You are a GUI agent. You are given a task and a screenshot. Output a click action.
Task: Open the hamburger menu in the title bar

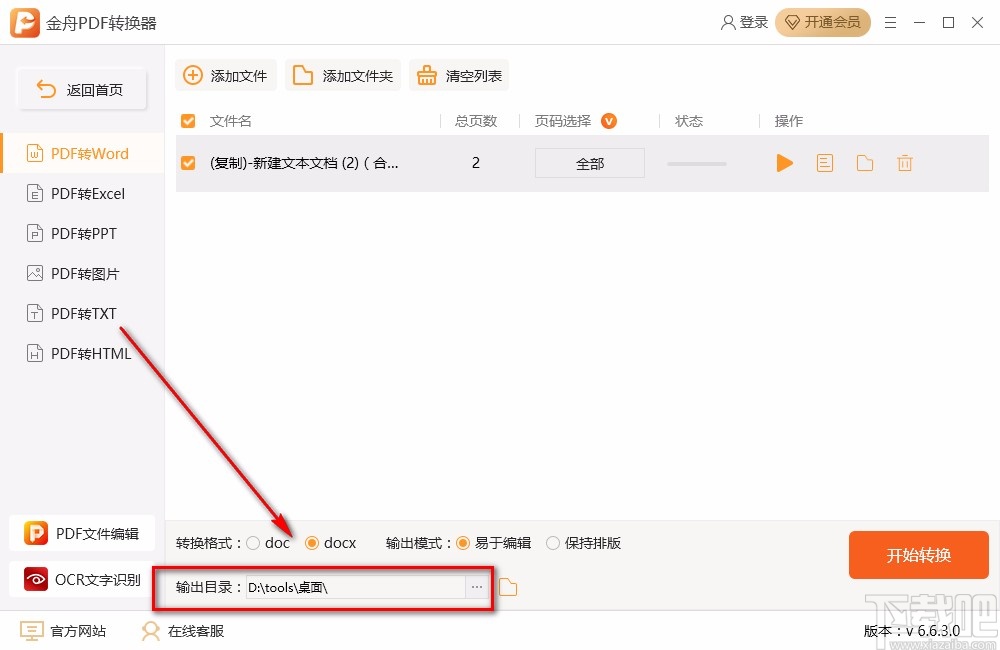[891, 22]
